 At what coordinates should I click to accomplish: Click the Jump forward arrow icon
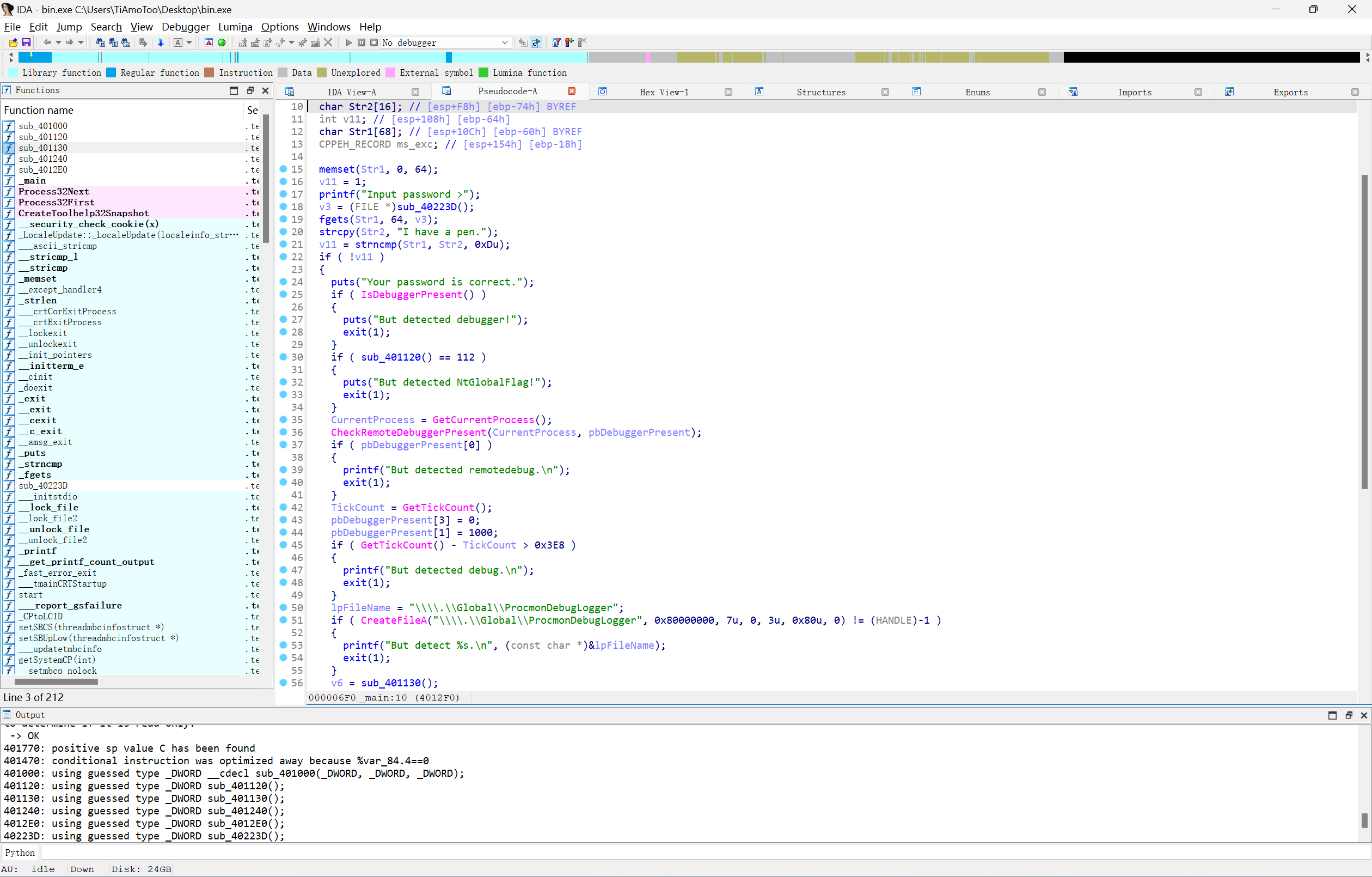70,42
